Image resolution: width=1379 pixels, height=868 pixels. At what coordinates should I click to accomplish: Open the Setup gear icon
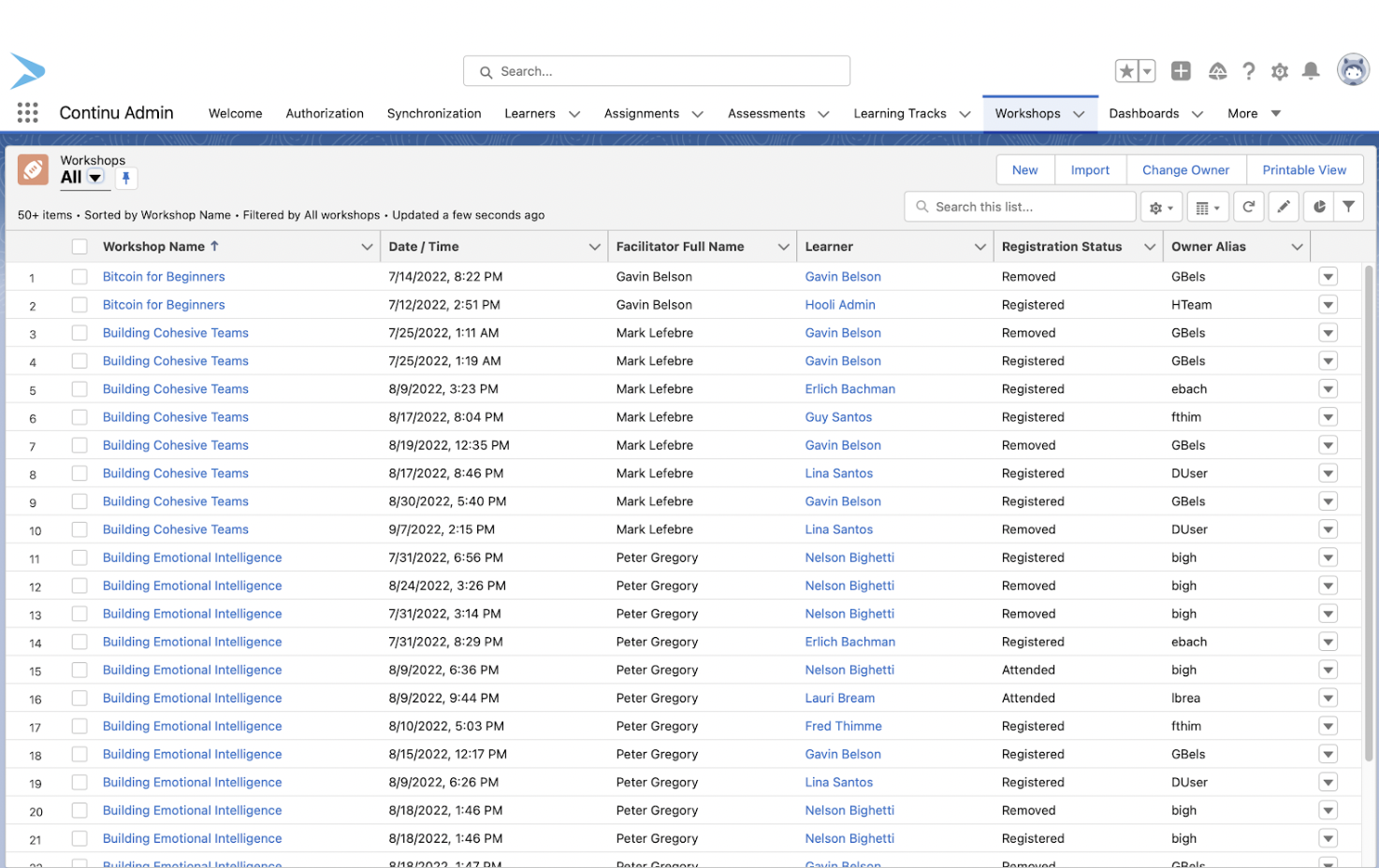click(x=1279, y=71)
